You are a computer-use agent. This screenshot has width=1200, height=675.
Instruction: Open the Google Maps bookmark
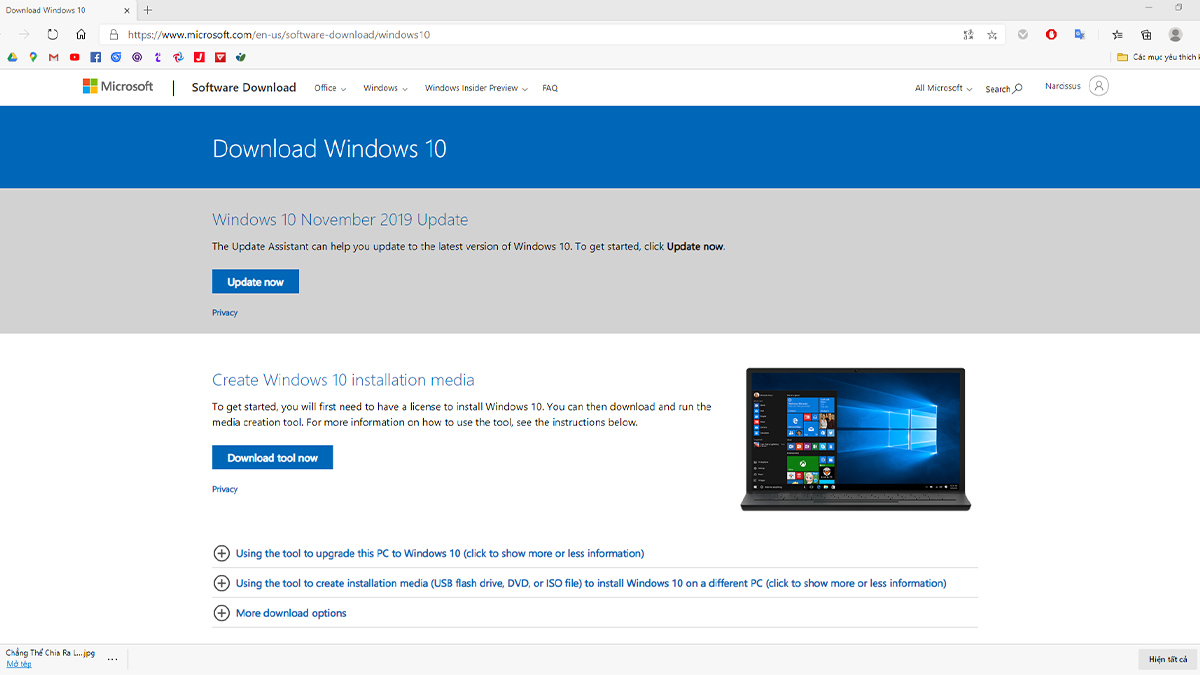coord(33,57)
